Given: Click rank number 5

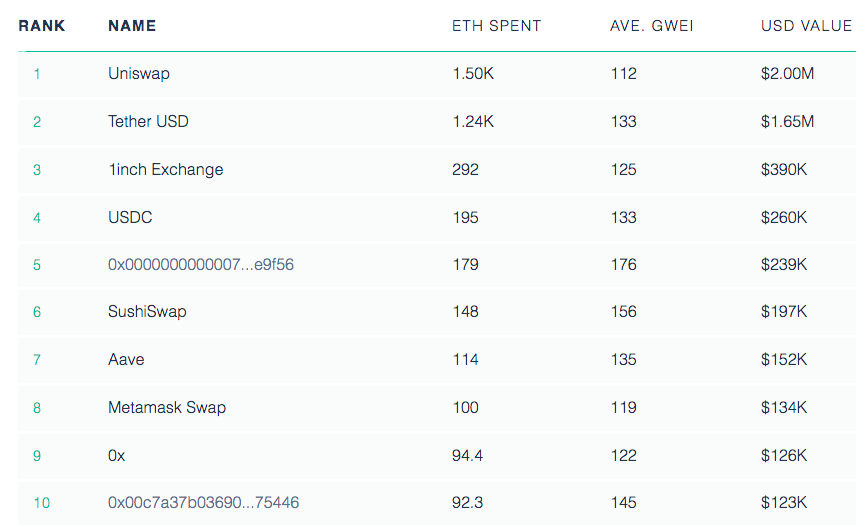Looking at the screenshot, I should click(37, 265).
